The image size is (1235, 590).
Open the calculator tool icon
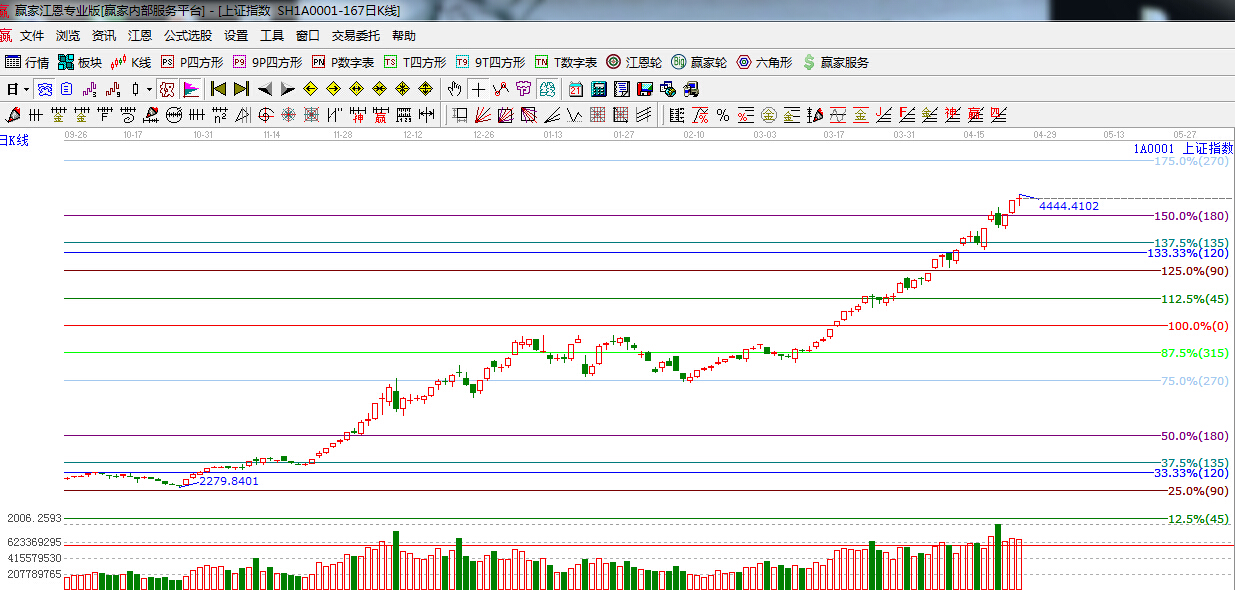598,89
